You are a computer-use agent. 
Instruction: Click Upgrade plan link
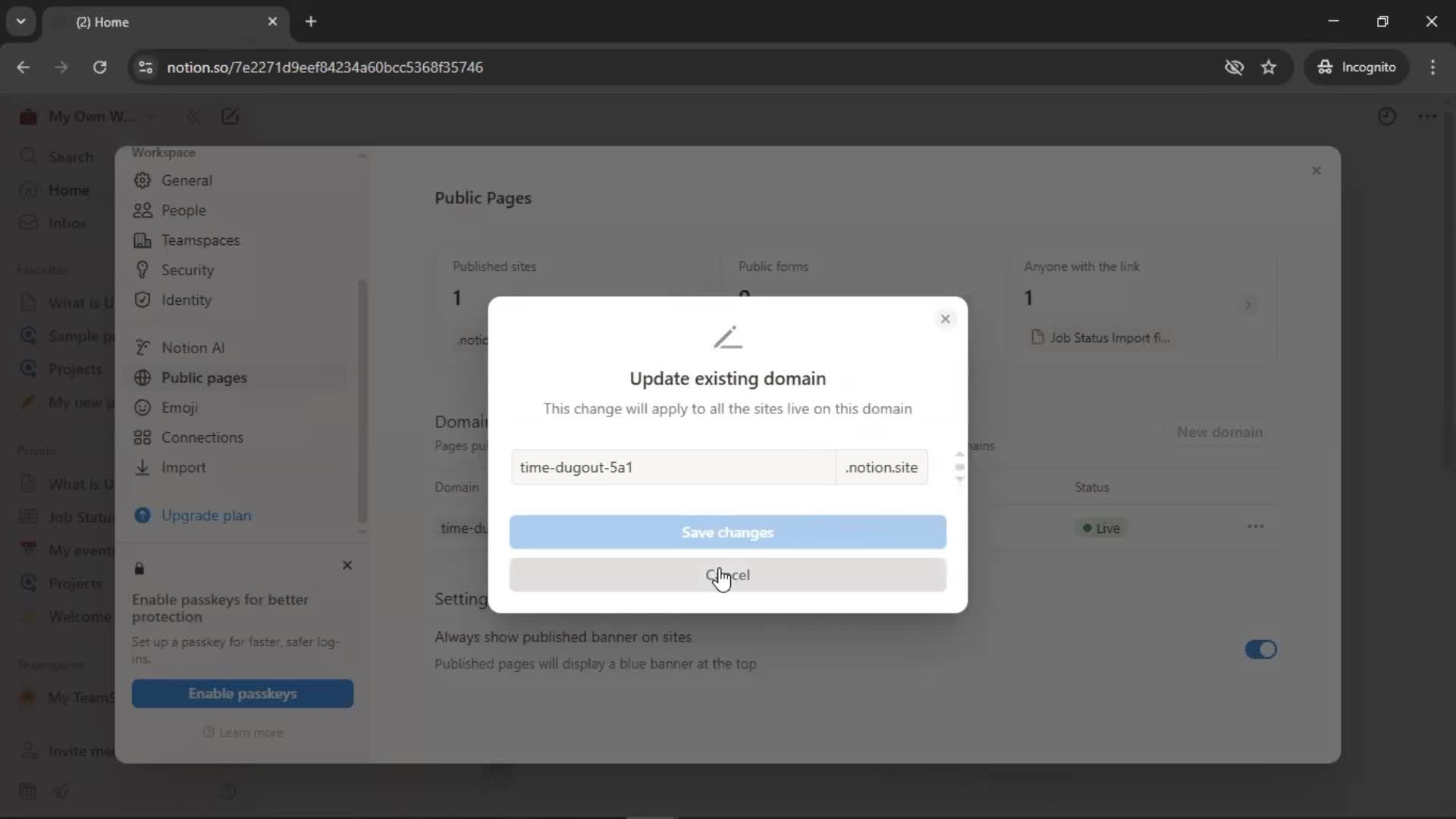tap(206, 515)
